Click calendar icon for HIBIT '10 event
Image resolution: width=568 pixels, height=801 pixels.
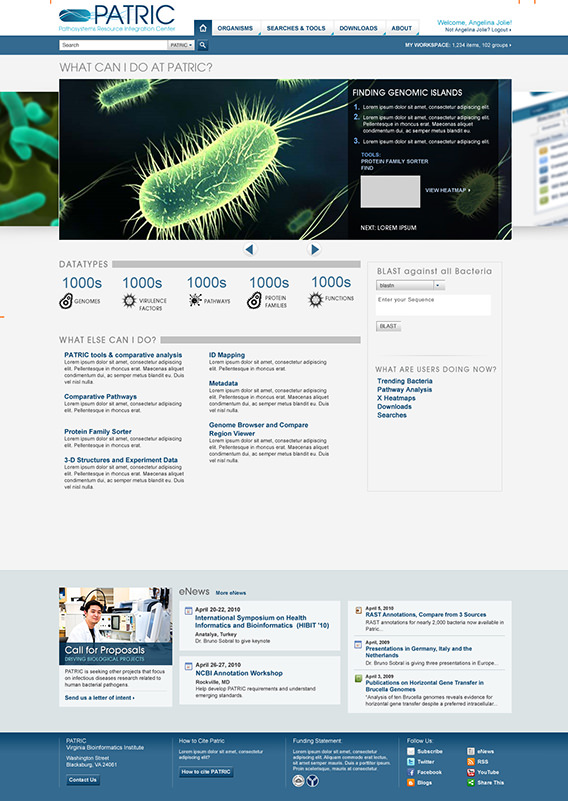tap(188, 610)
